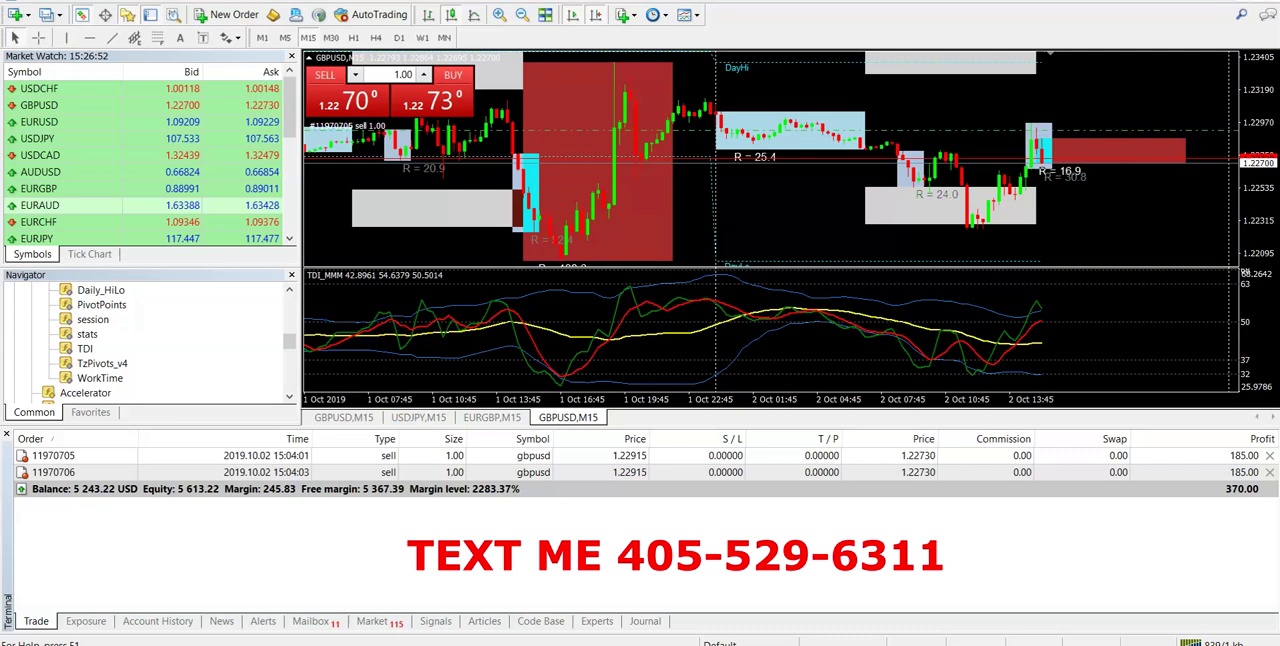Viewport: 1280px width, 646px height.
Task: Open the New Chart dropdown arrow
Action: [x=28, y=15]
